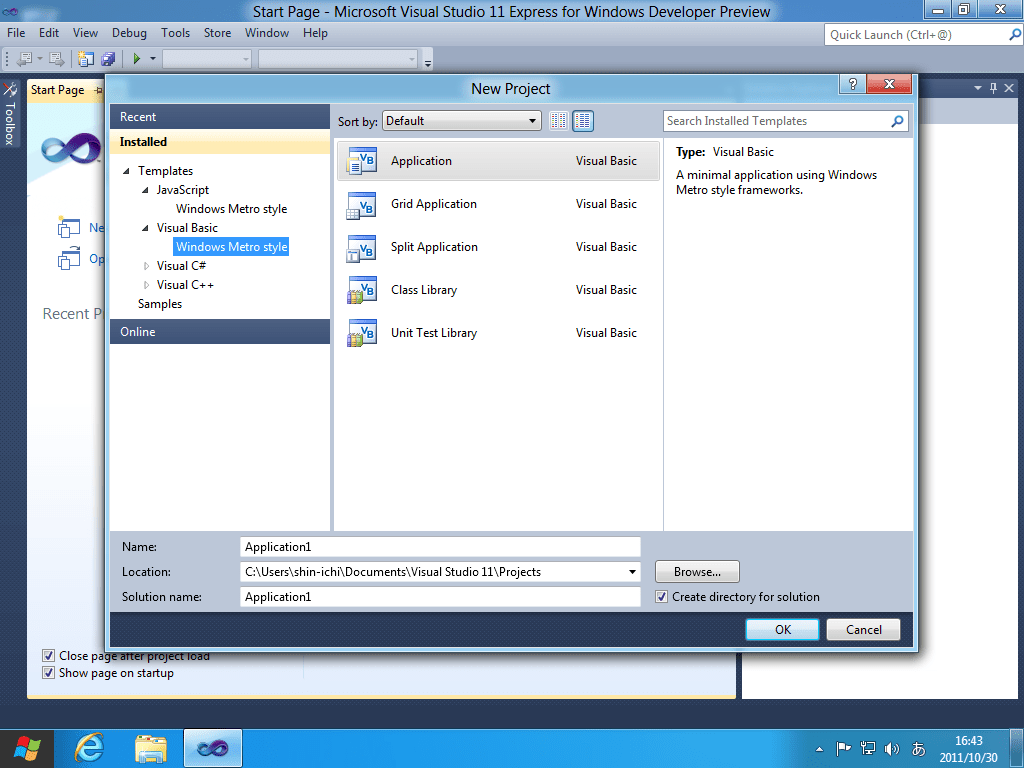Click the Navigate Backward toolbar icon

coord(24,59)
